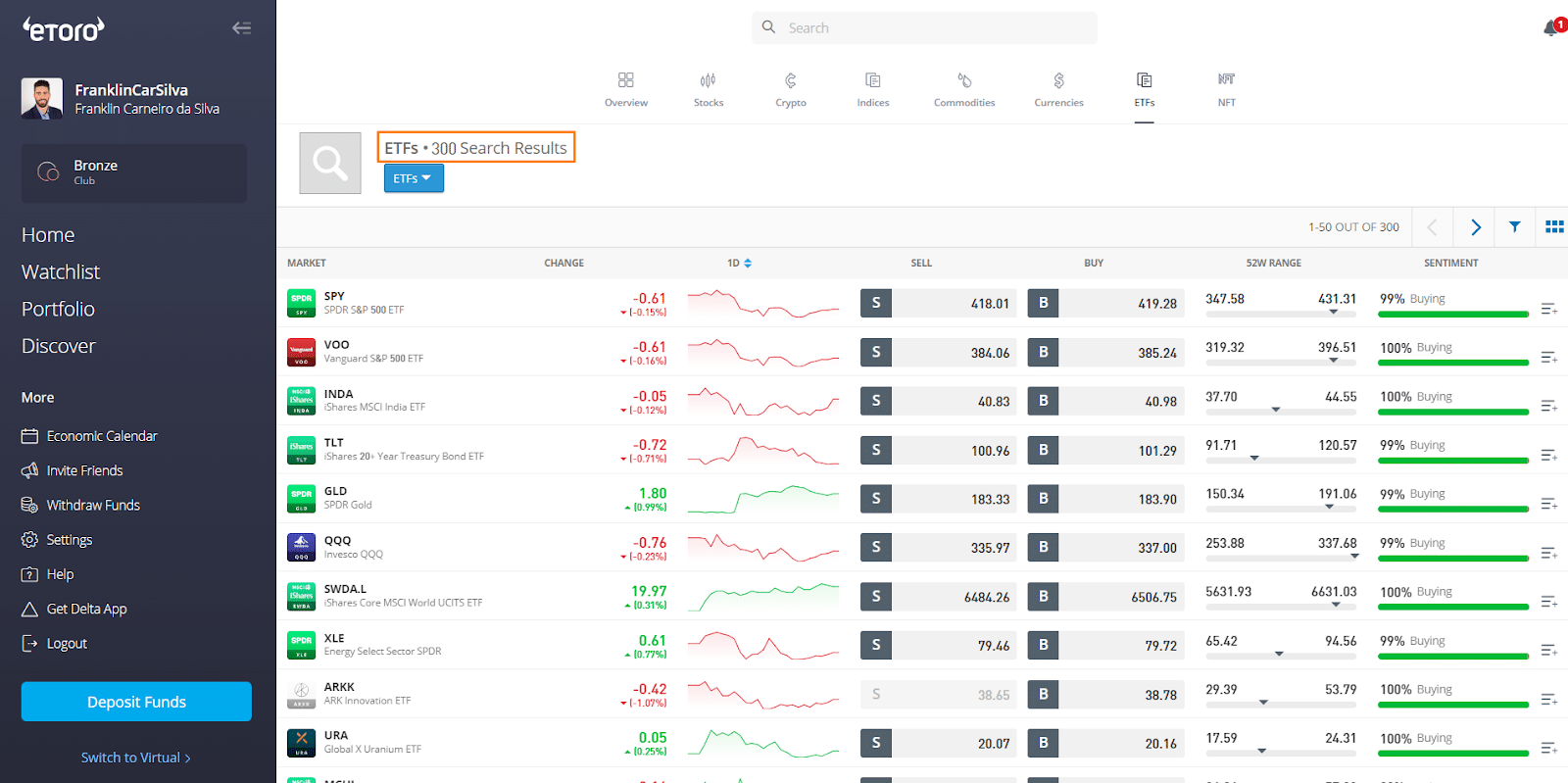Select the ETFs tab
The height and width of the screenshot is (783, 1568).
1145,89
